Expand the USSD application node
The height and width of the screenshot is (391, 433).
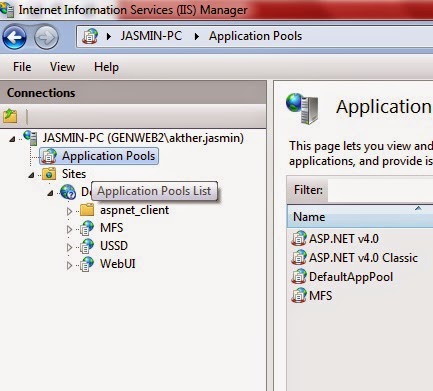pos(69,247)
